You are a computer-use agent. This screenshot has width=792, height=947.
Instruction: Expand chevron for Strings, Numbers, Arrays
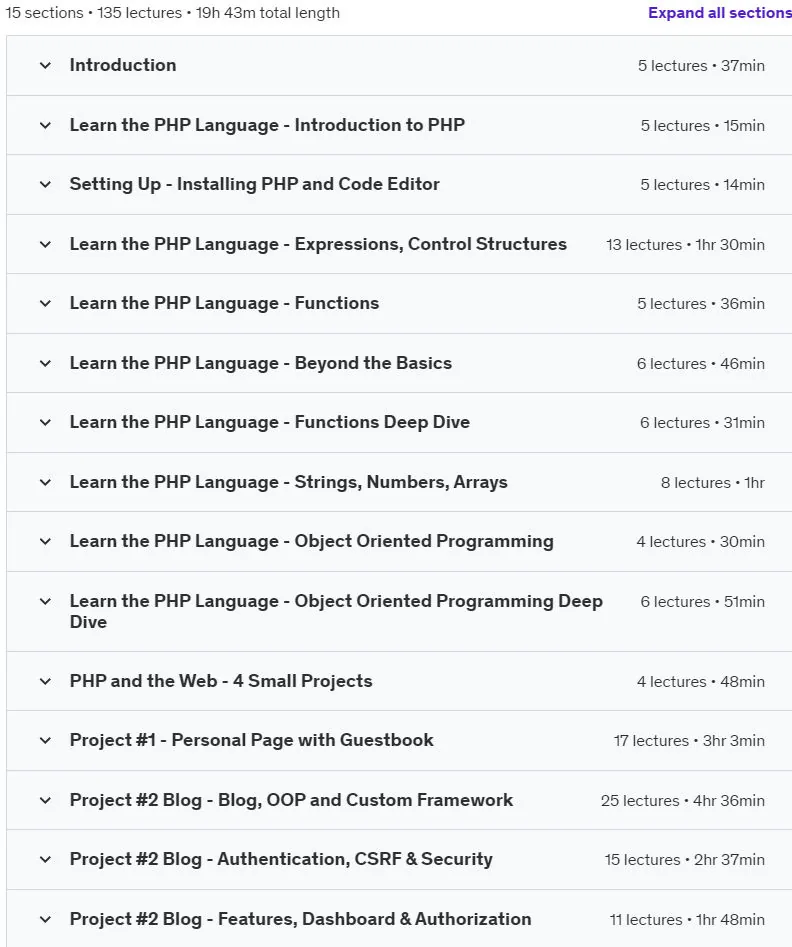click(45, 483)
